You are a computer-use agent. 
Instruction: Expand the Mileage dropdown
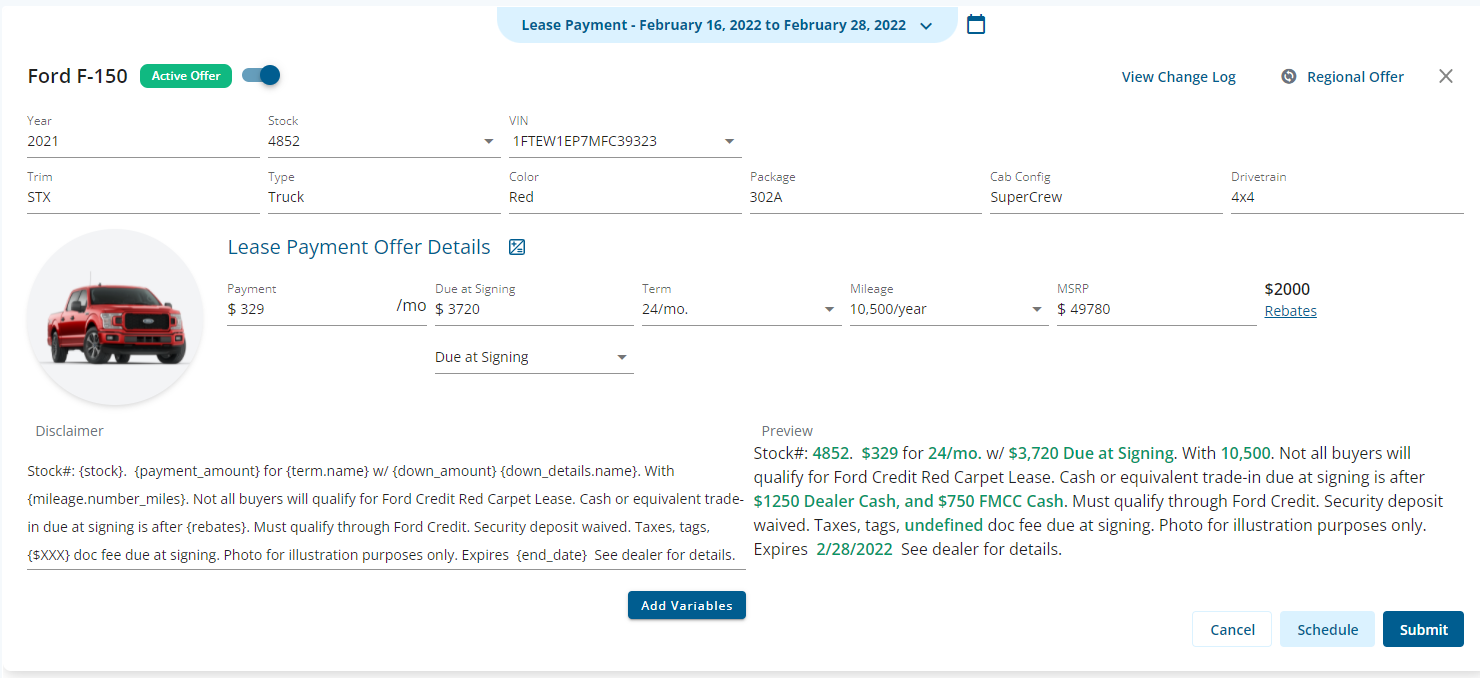point(1037,310)
